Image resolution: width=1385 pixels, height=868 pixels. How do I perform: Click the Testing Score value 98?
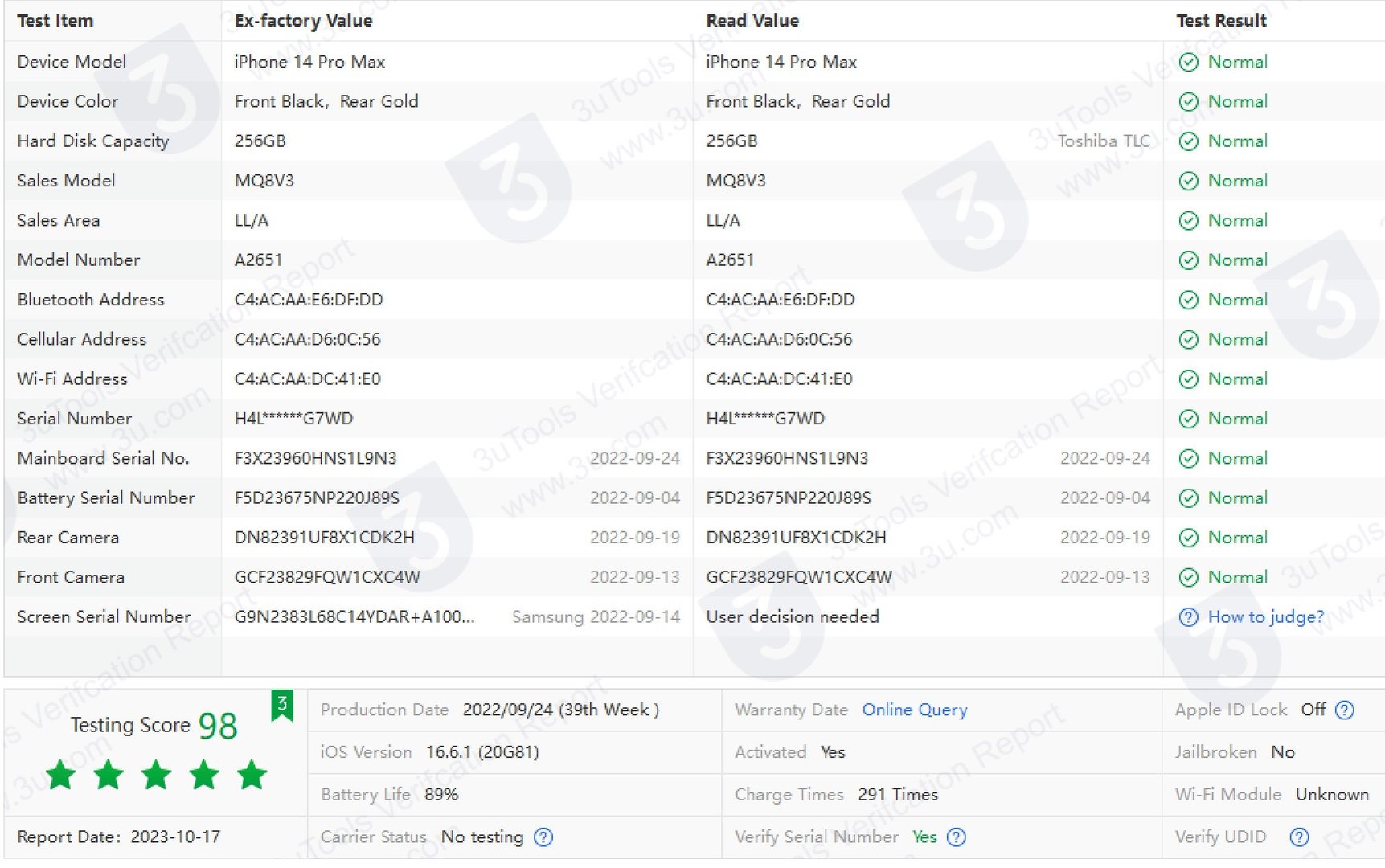[217, 727]
